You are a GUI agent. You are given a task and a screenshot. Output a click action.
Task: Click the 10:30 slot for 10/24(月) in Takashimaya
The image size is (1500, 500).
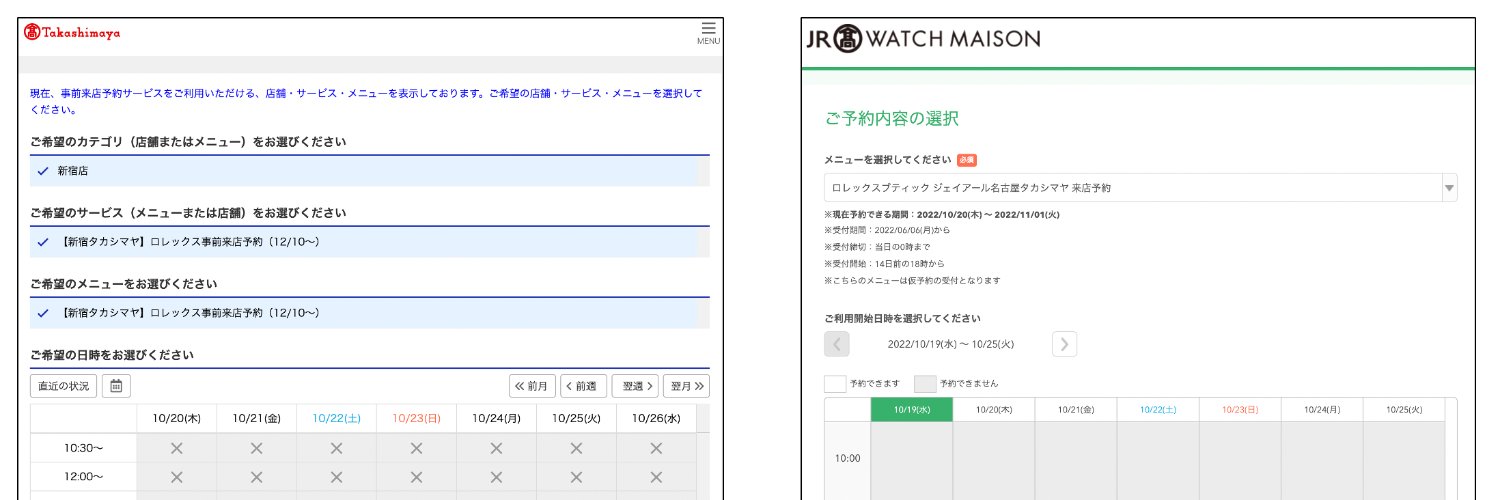click(x=497, y=448)
